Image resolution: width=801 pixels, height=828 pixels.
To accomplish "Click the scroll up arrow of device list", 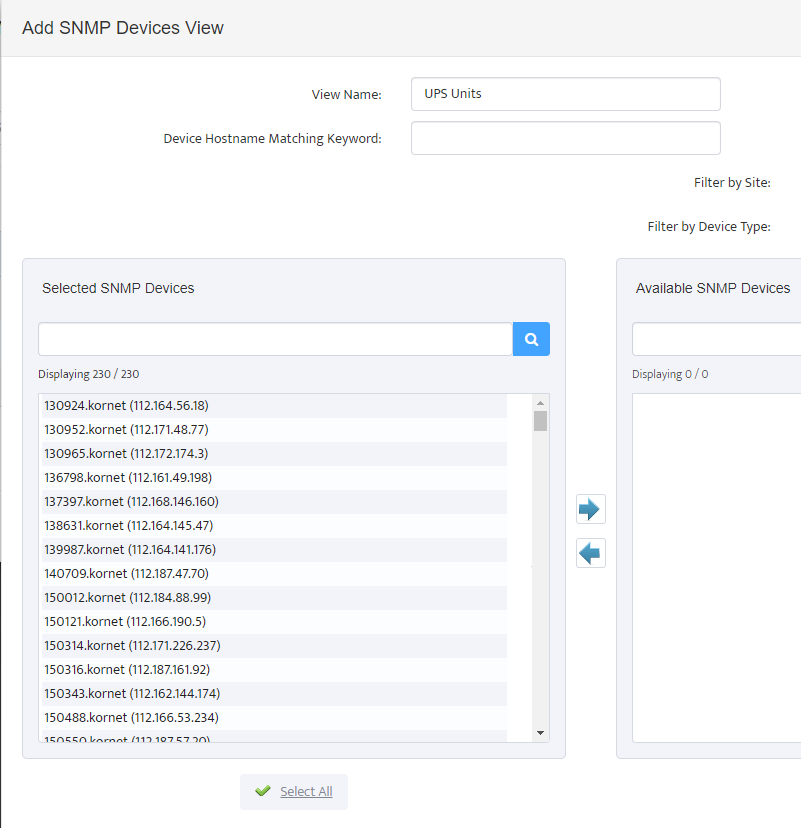I will pos(540,403).
